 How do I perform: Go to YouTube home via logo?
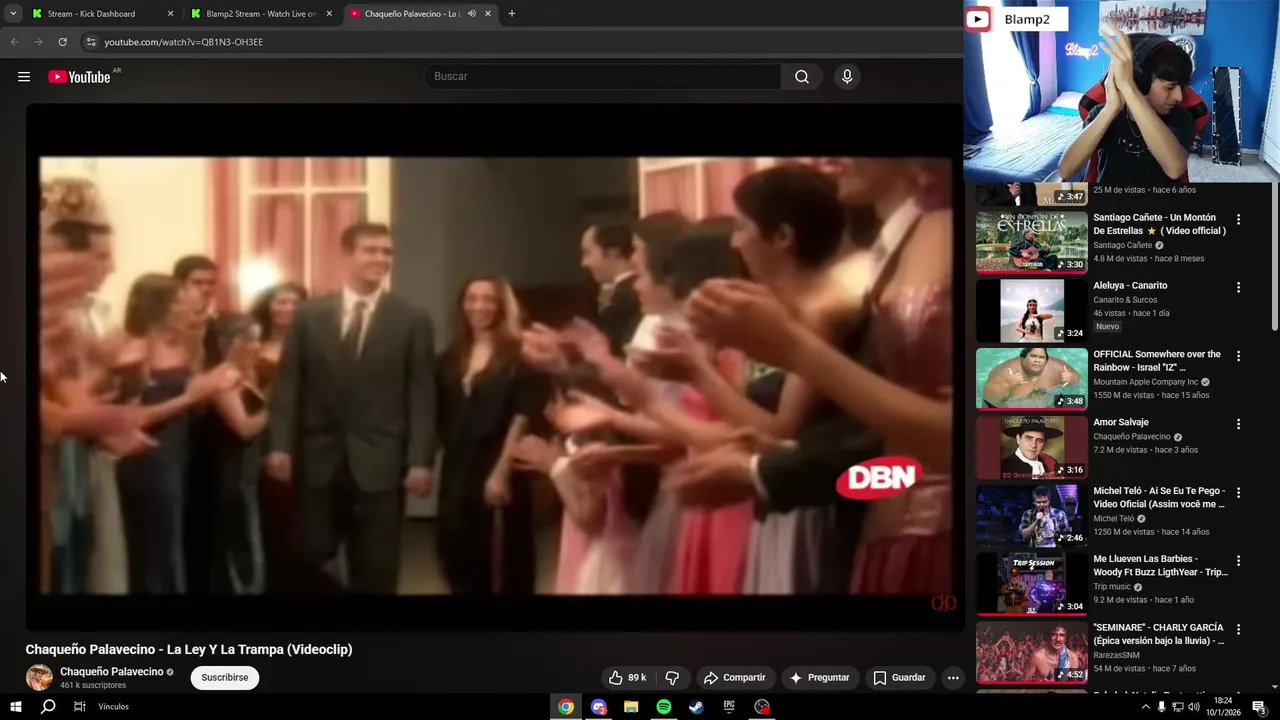point(79,77)
